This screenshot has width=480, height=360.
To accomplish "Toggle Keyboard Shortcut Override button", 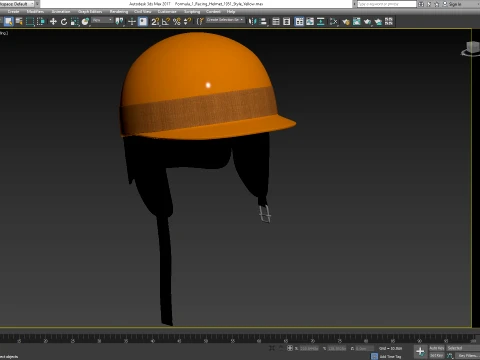I will click(x=143, y=22).
